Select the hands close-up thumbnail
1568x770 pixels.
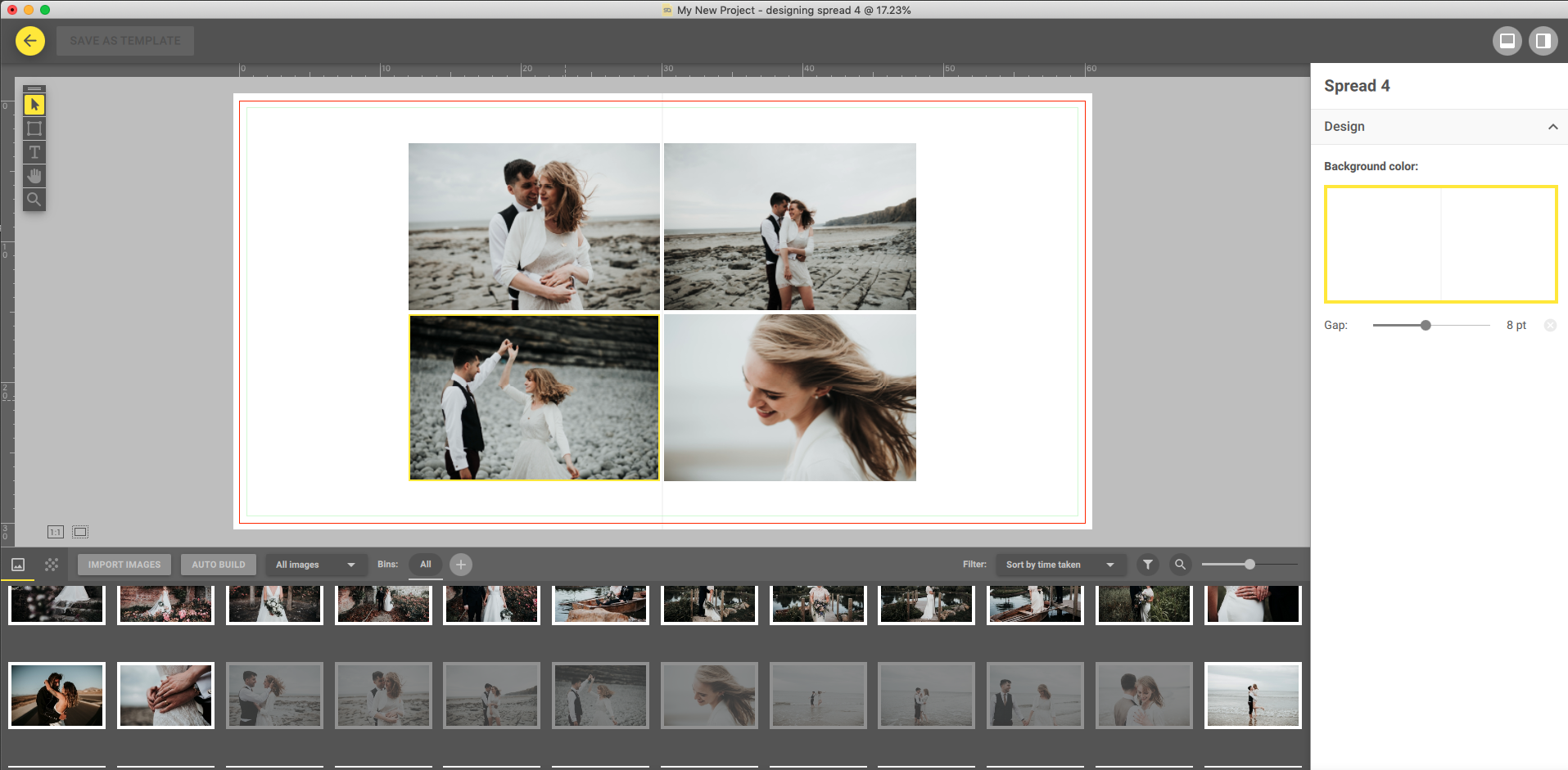click(165, 696)
